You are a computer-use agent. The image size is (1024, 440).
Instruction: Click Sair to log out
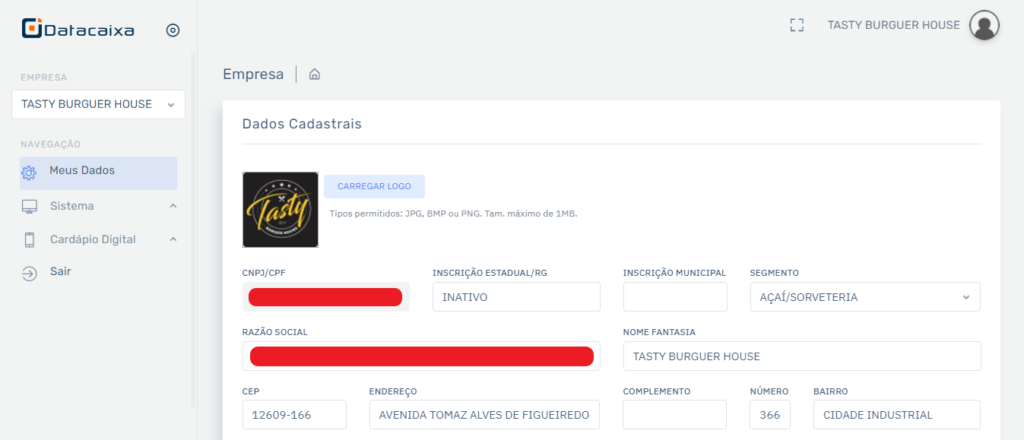point(60,272)
